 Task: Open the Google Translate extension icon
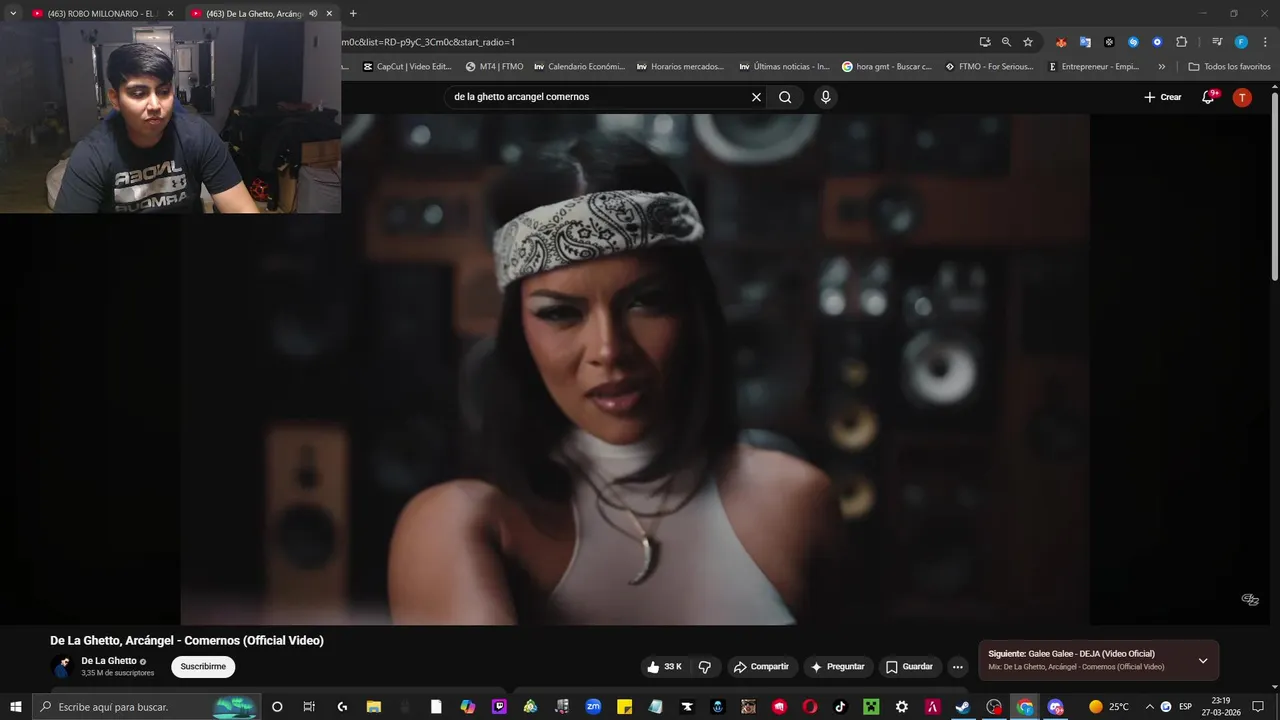click(1085, 42)
